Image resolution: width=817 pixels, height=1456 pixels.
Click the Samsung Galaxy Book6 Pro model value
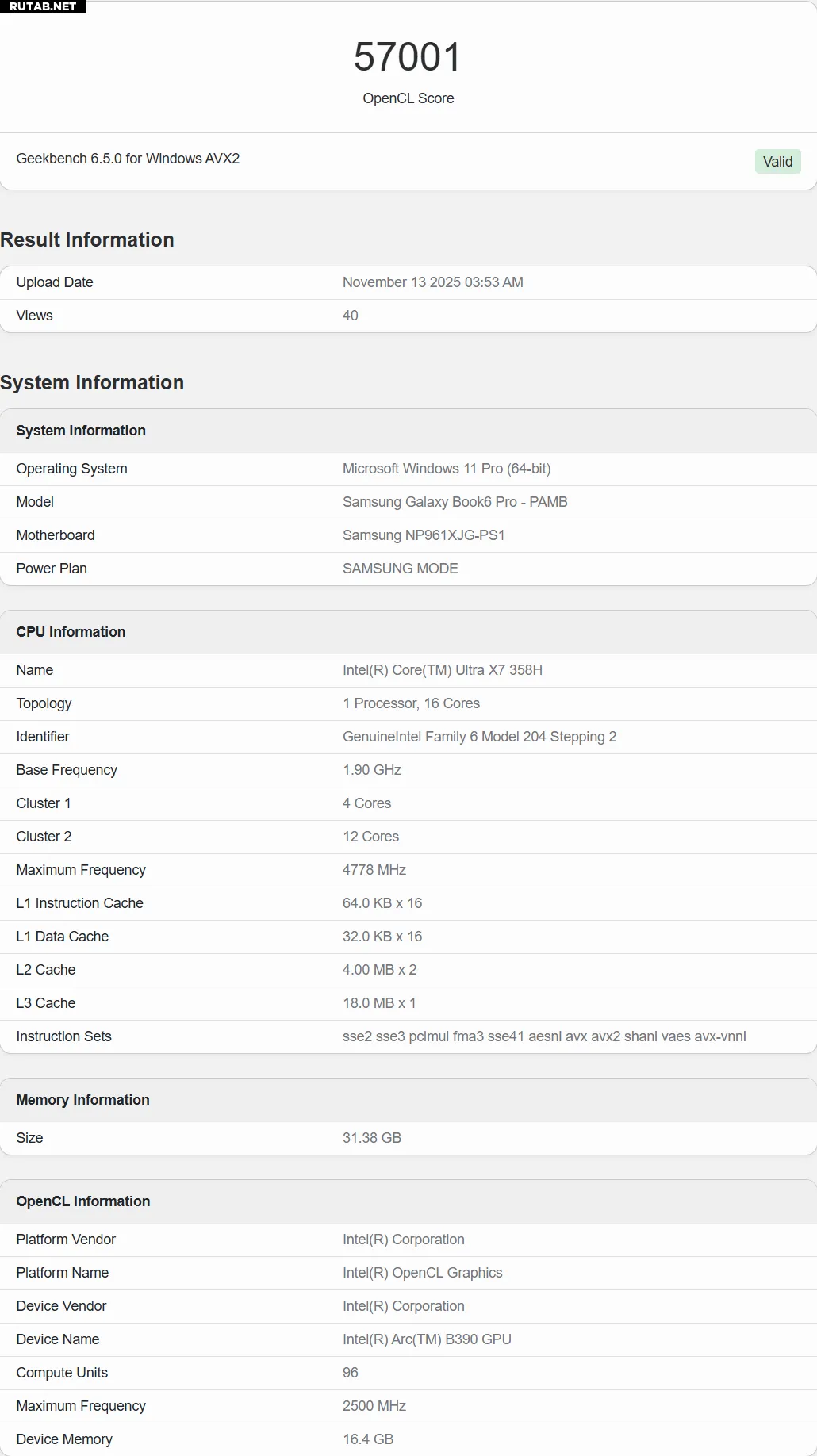(455, 502)
